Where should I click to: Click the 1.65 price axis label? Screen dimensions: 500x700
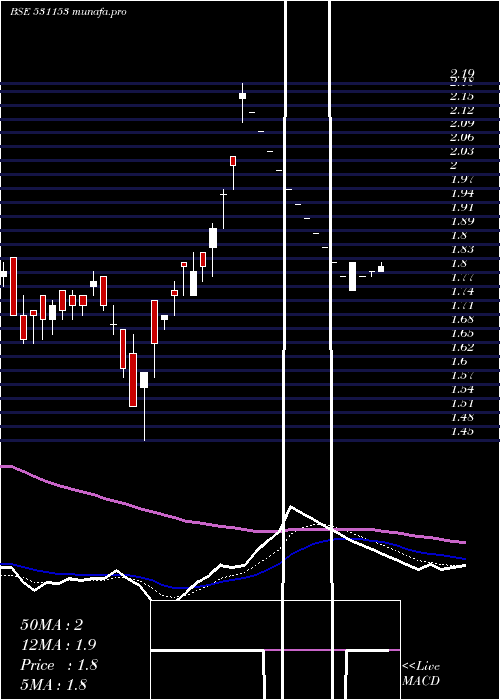462,333
